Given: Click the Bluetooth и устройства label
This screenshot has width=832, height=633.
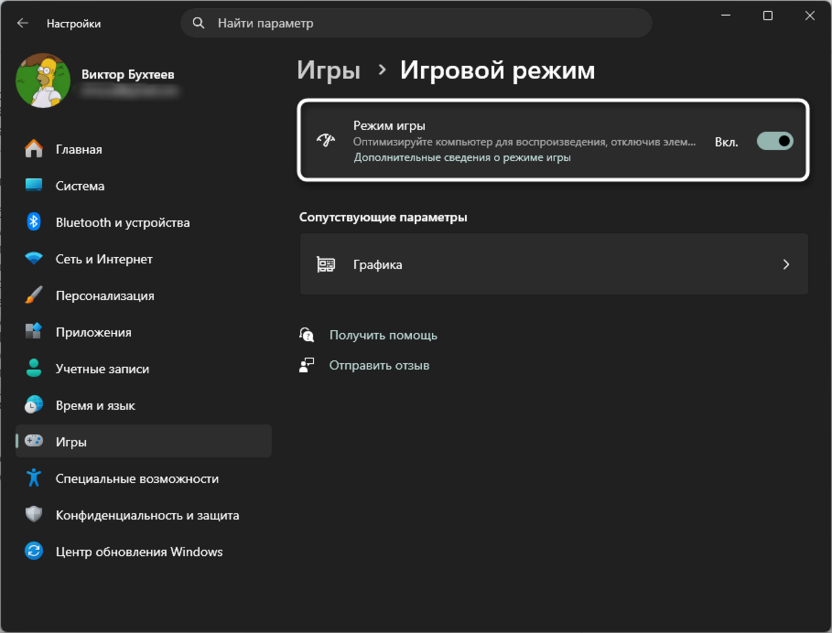Looking at the screenshot, I should coord(123,223).
